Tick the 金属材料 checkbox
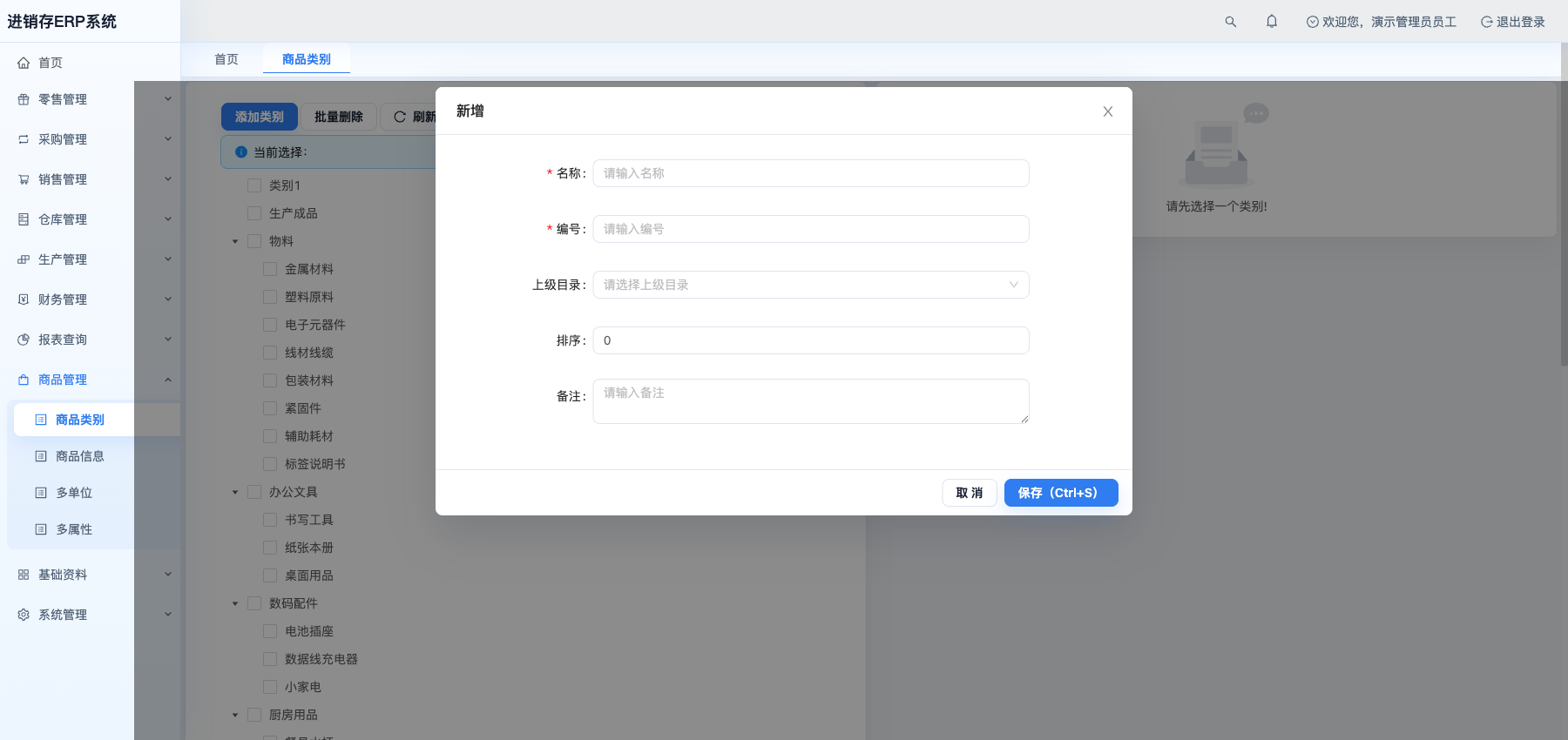Screen dimensions: 1568x740 pyautogui.click(x=270, y=269)
